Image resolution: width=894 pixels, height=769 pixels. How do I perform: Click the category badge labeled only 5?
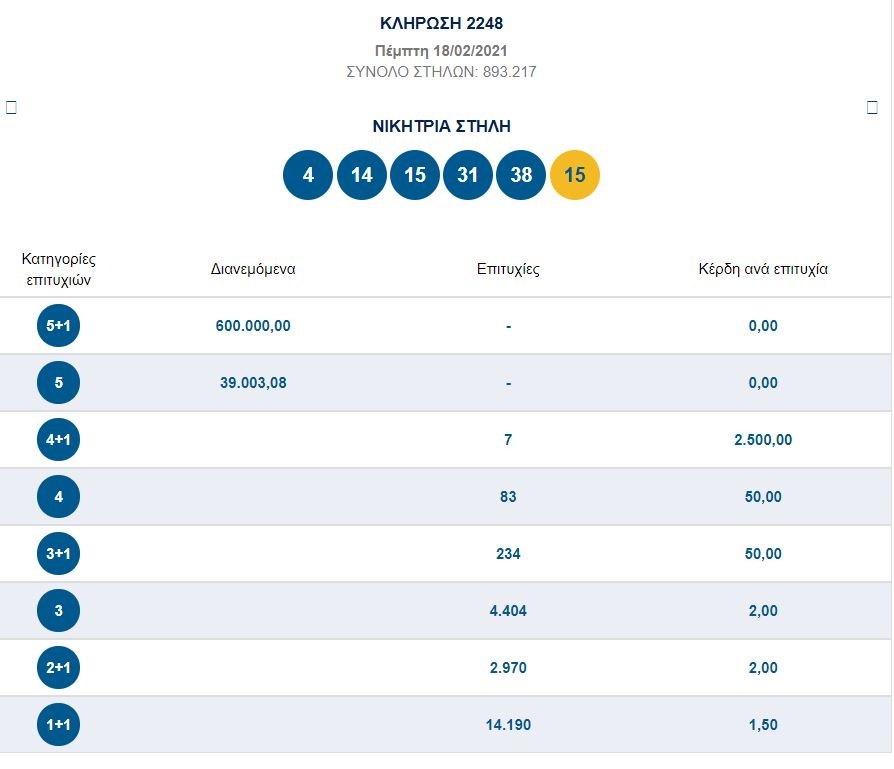point(58,383)
